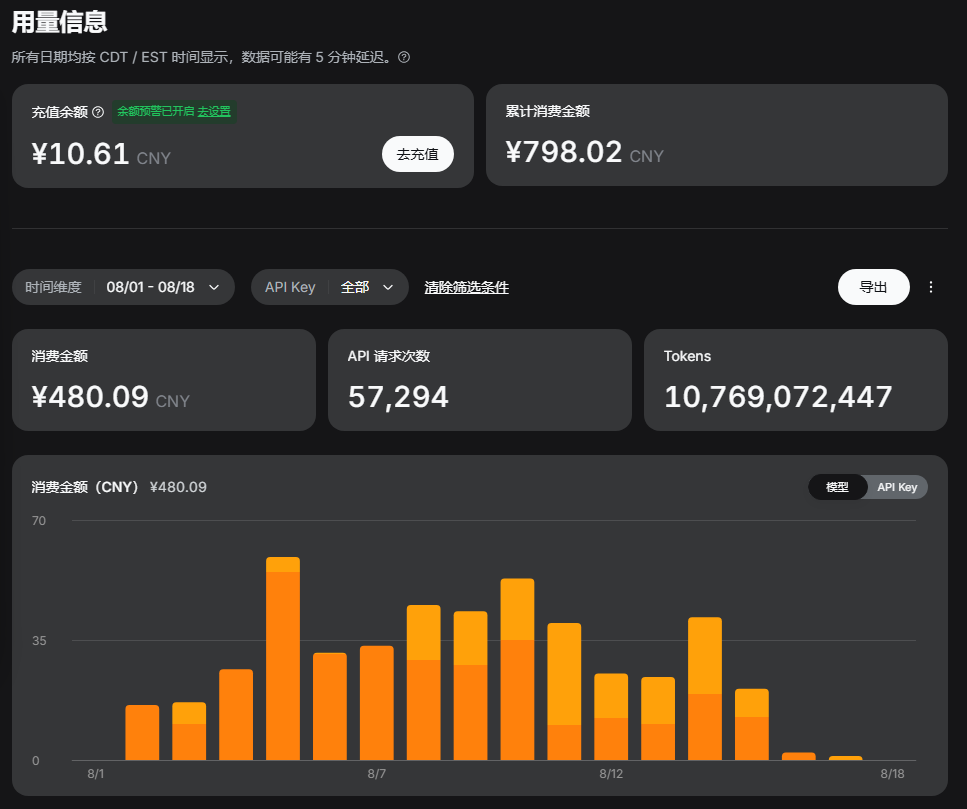Click the 消费金额（CNY）chart title
Screen dimensions: 967x809
tap(85, 487)
